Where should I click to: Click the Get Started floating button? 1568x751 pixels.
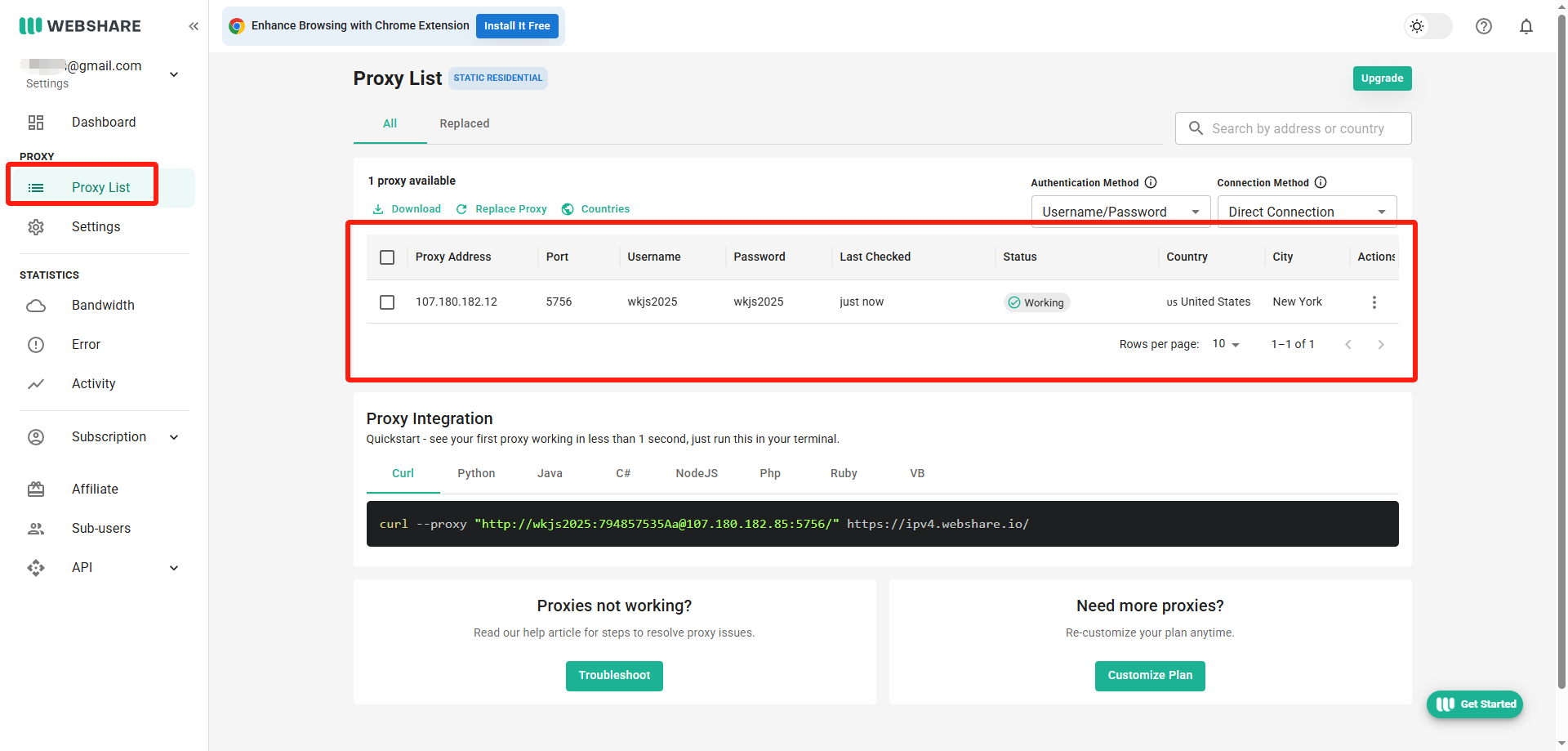click(1475, 704)
